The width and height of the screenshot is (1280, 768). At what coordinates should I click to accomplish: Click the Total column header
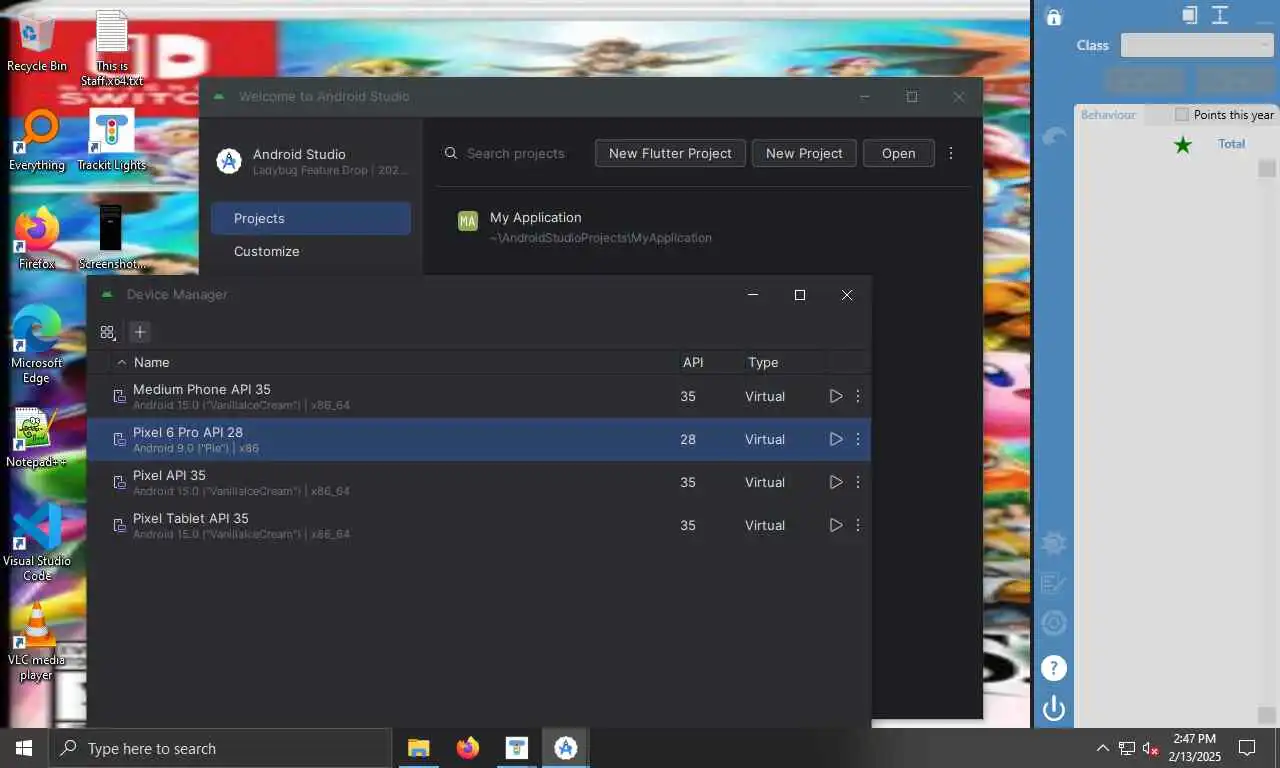point(1231,144)
